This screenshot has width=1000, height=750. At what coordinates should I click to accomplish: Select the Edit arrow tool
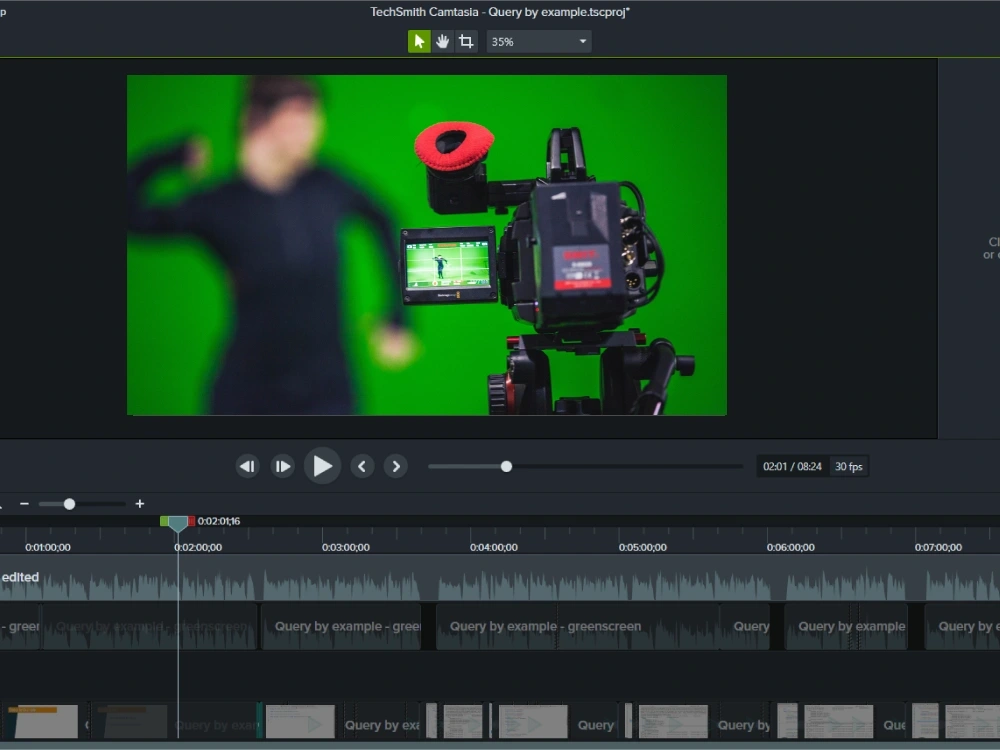[x=419, y=41]
